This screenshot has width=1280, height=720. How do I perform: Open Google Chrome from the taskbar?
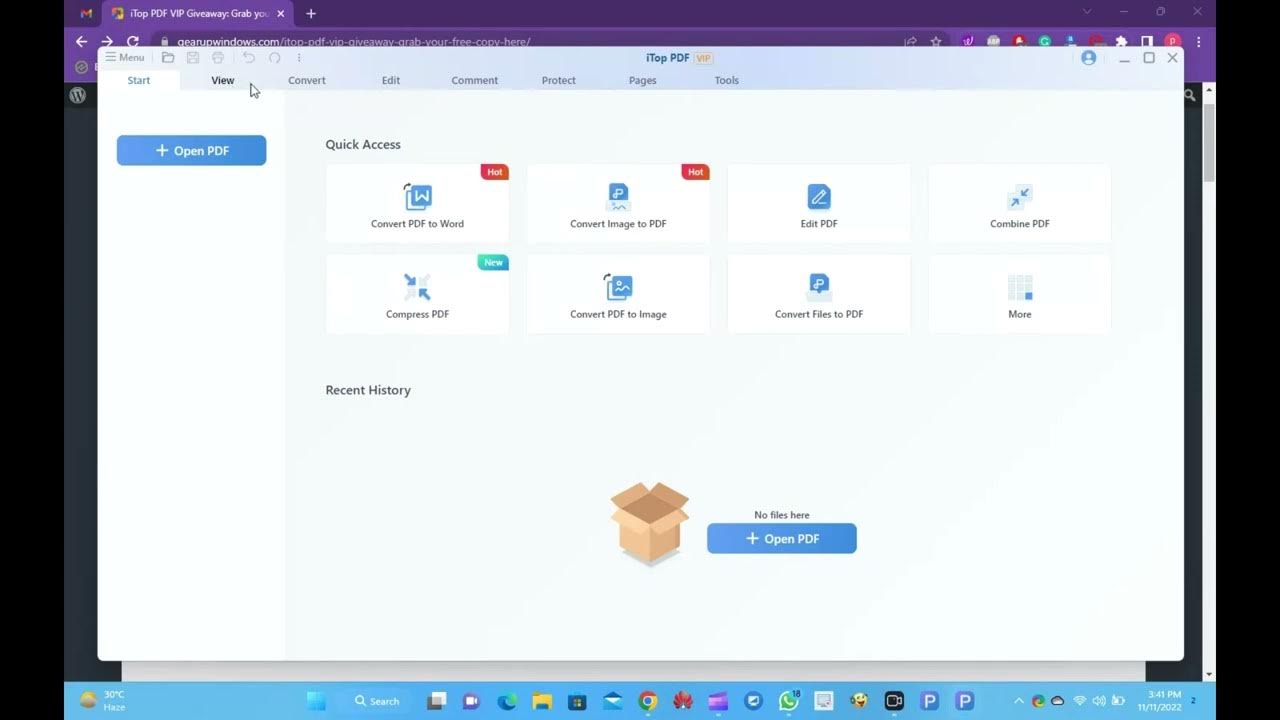coord(648,701)
